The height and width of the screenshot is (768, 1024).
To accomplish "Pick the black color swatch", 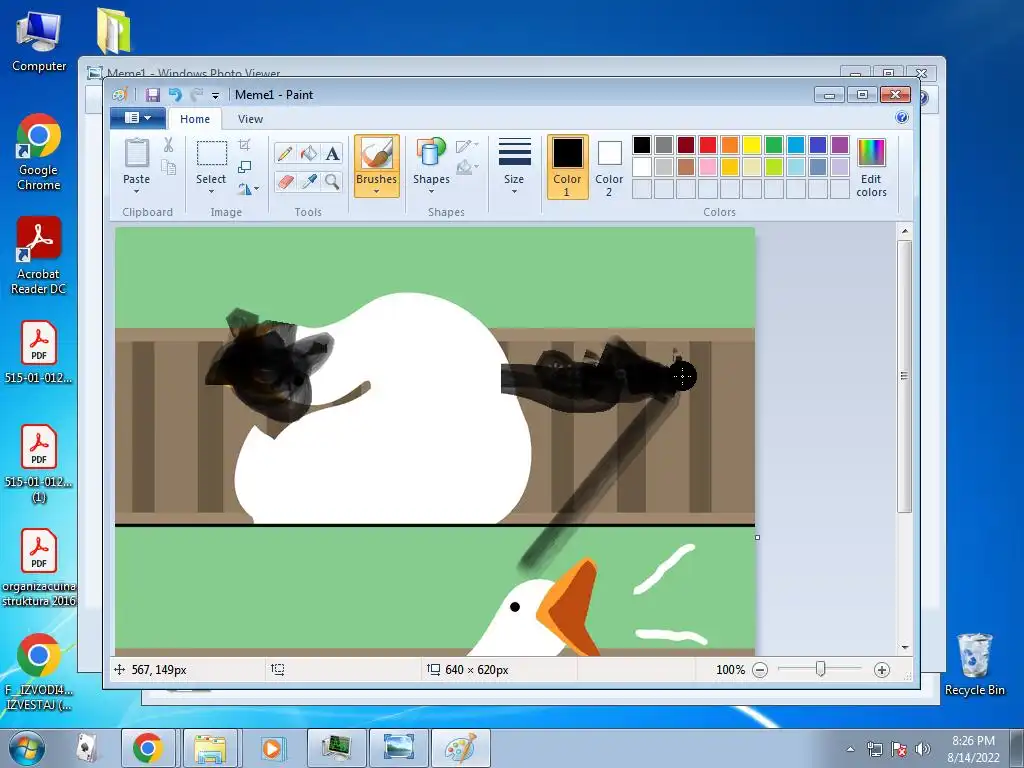I will pyautogui.click(x=642, y=144).
